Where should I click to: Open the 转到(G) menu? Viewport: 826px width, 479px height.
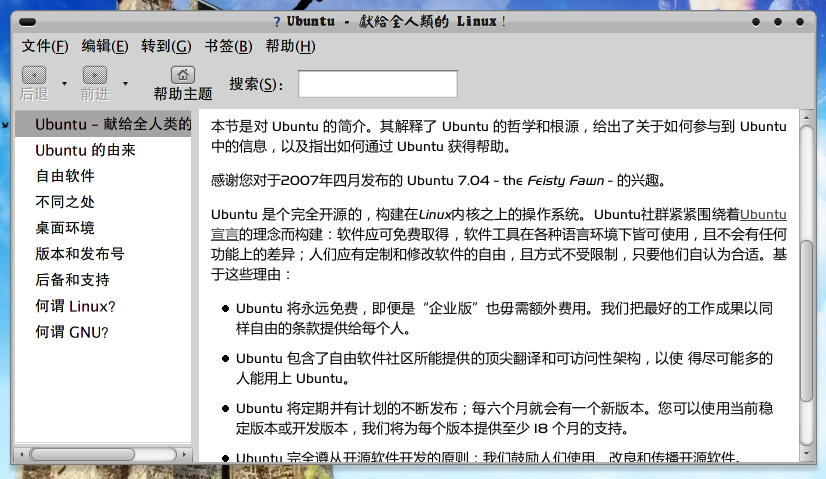tap(166, 46)
